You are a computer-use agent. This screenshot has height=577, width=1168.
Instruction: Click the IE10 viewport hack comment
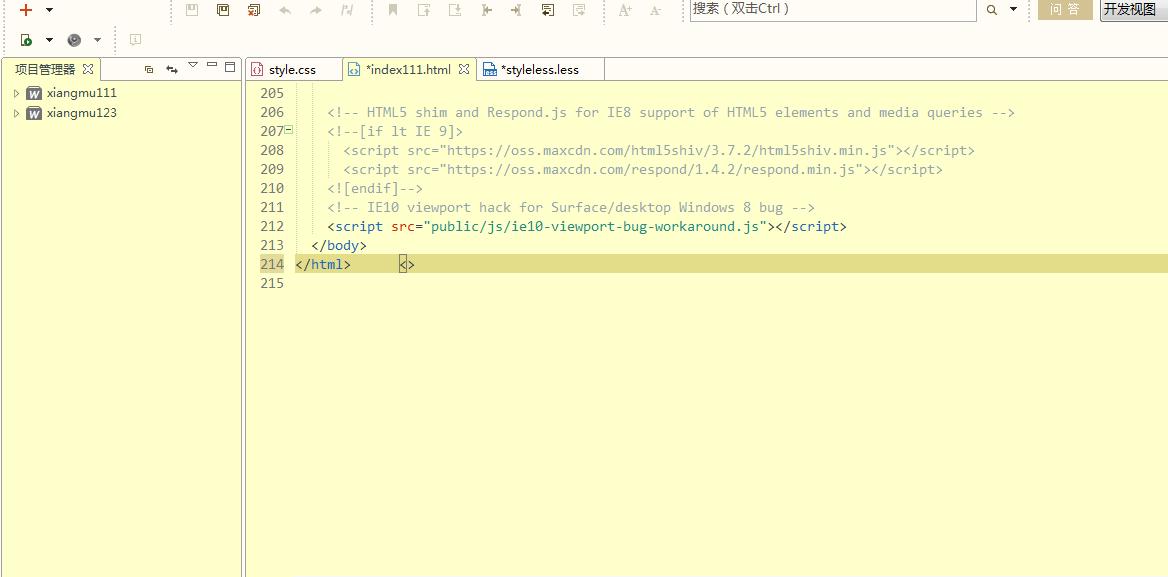tap(571, 208)
